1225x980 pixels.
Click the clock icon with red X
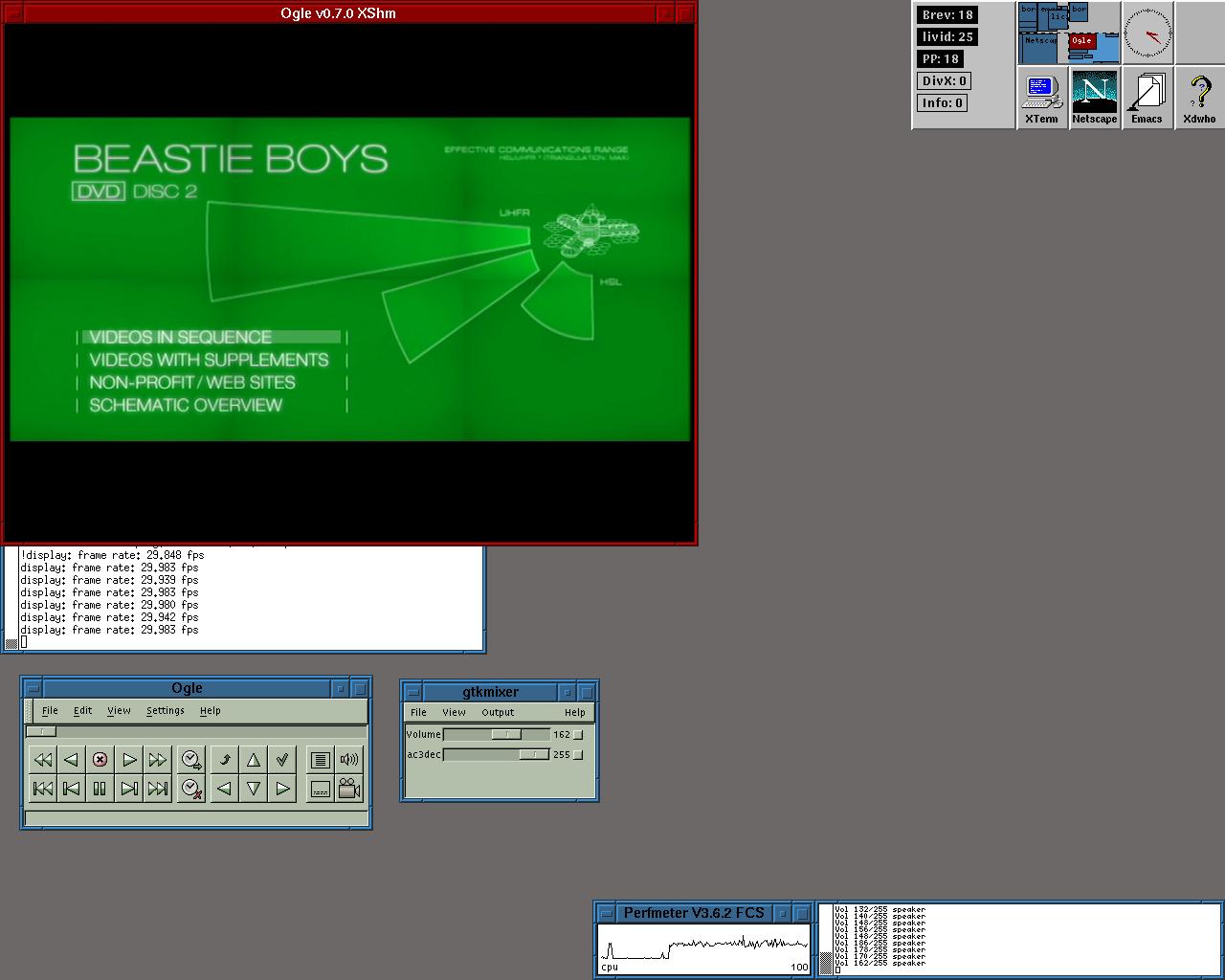point(191,789)
